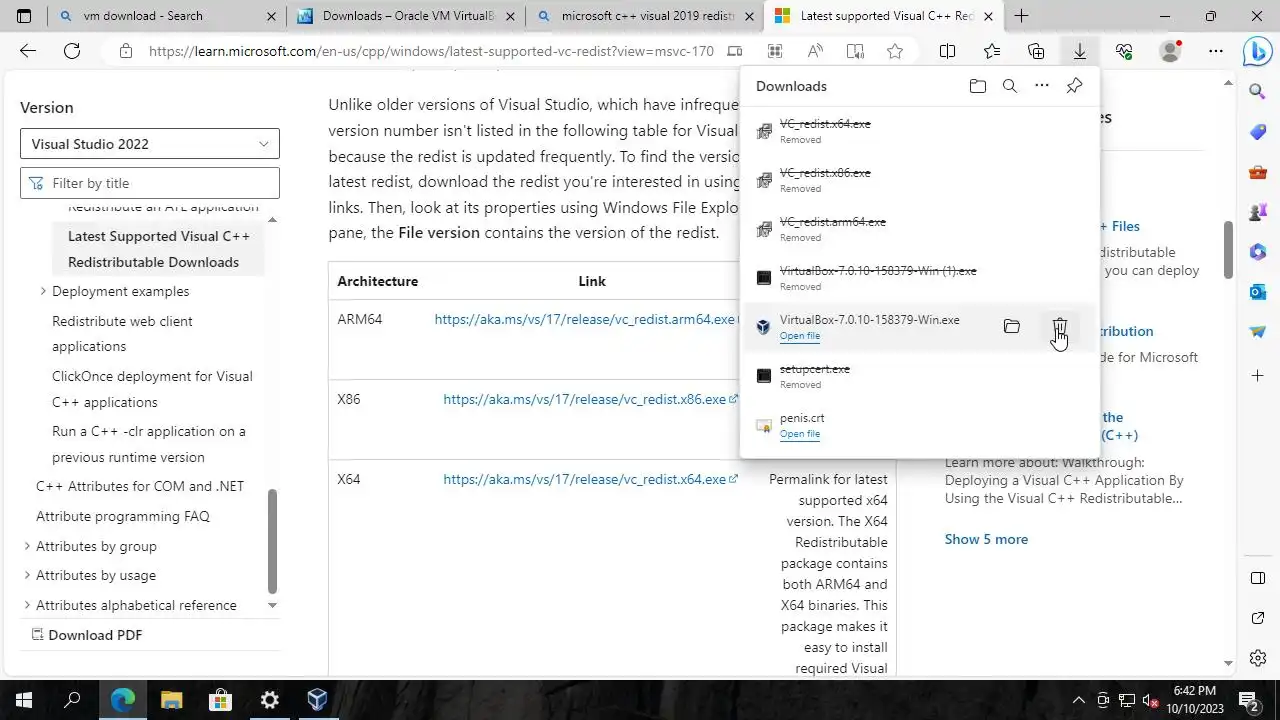Expand Attributes alphabetical reference
This screenshot has height=720, width=1280.
[27, 605]
